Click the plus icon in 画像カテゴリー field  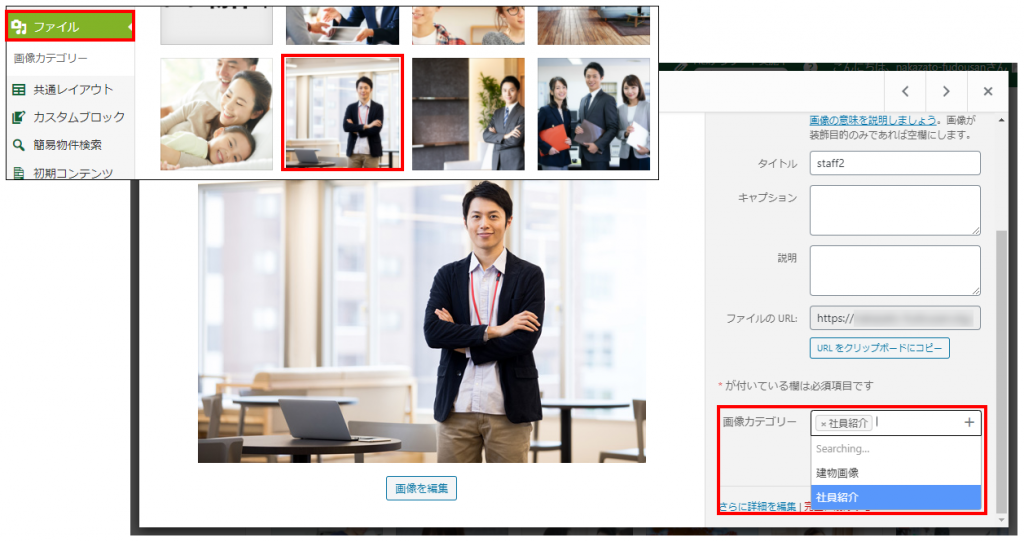coord(968,423)
